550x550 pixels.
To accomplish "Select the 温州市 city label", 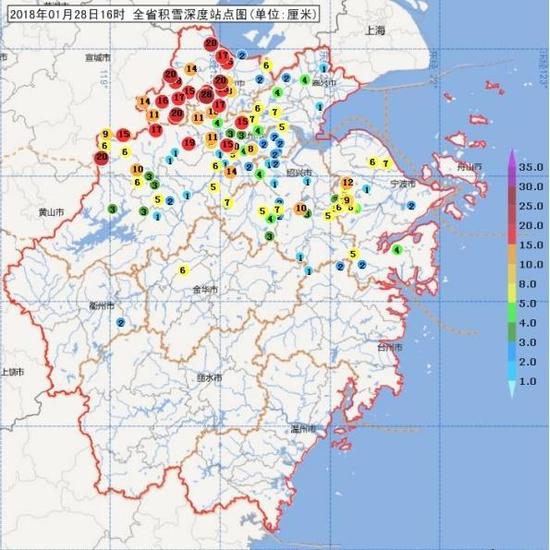I will (303, 429).
